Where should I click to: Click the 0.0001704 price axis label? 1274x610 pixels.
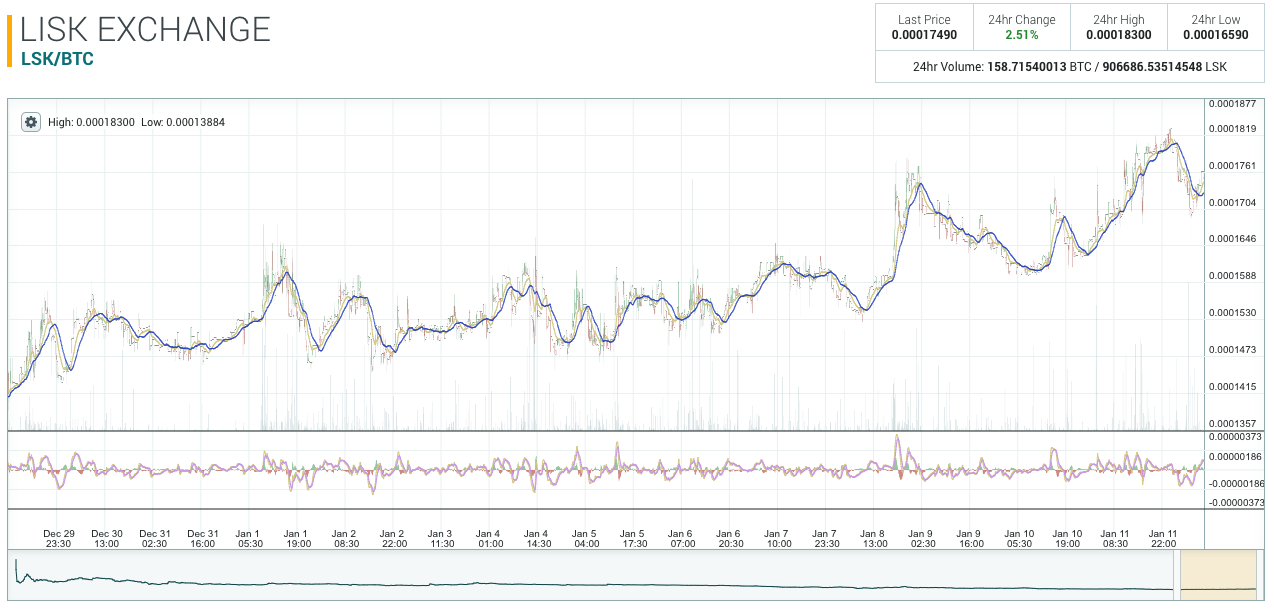1232,202
